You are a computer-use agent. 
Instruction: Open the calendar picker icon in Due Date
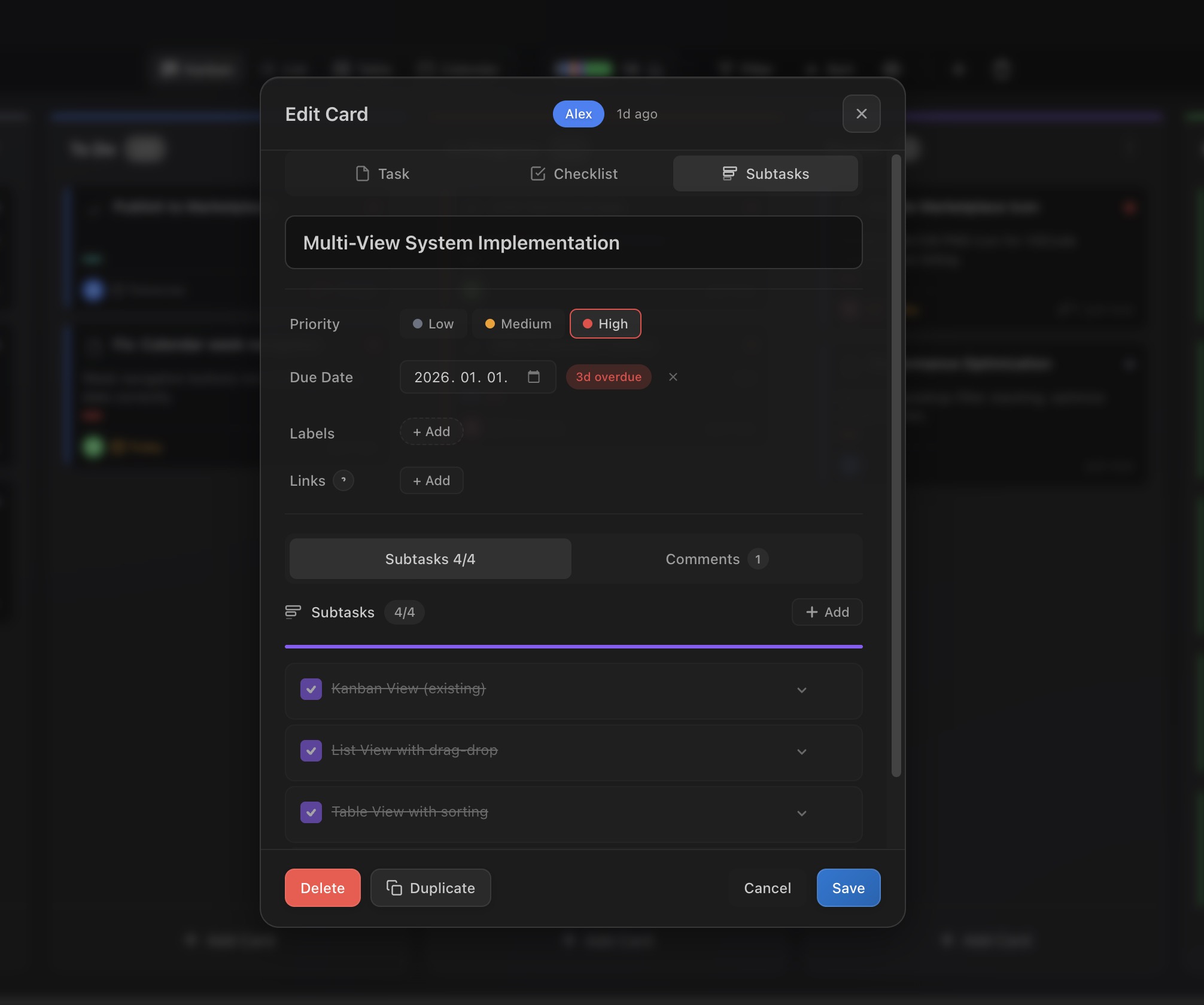click(x=533, y=377)
